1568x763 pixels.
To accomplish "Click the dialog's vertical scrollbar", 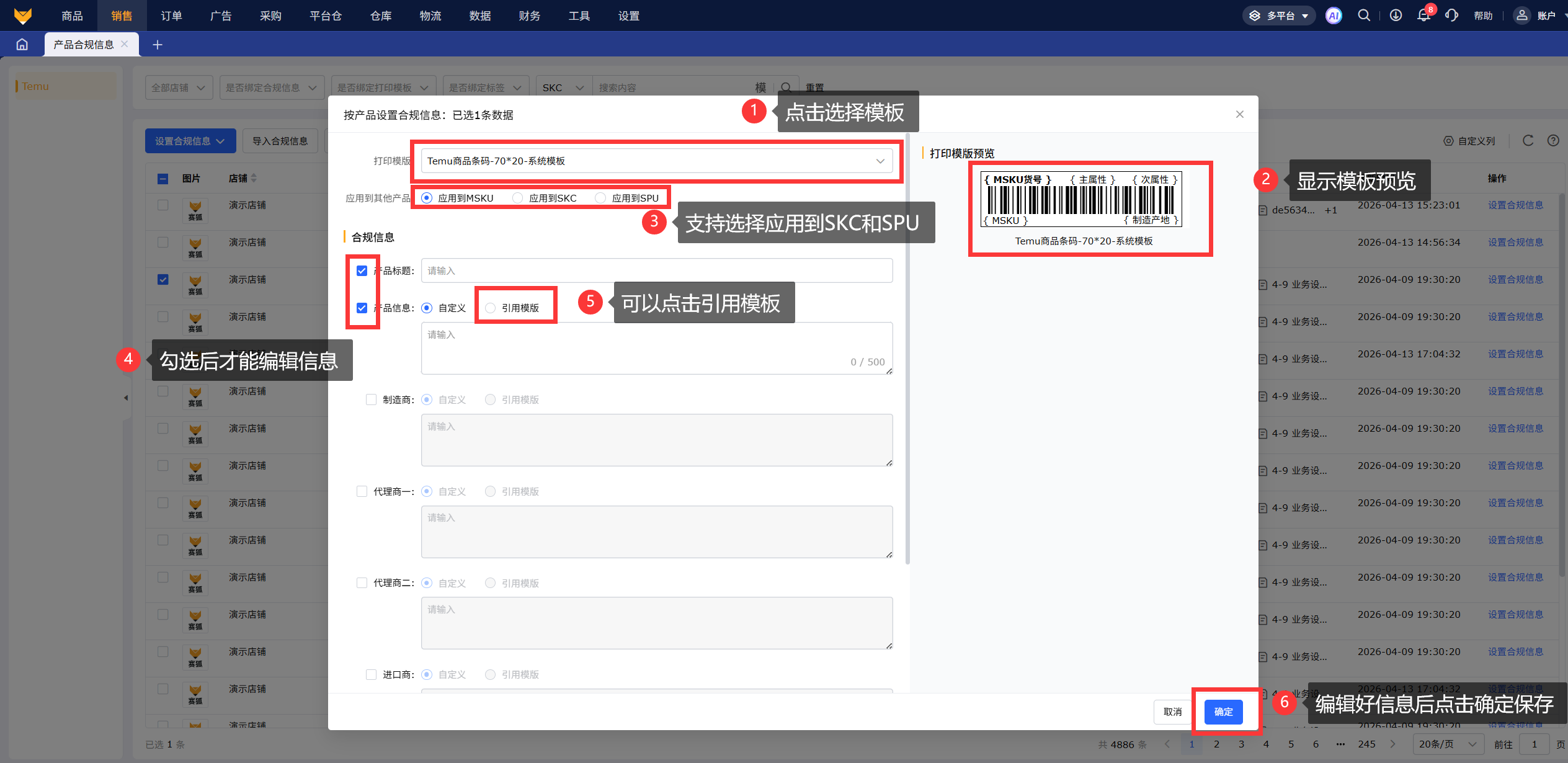I will [907, 347].
